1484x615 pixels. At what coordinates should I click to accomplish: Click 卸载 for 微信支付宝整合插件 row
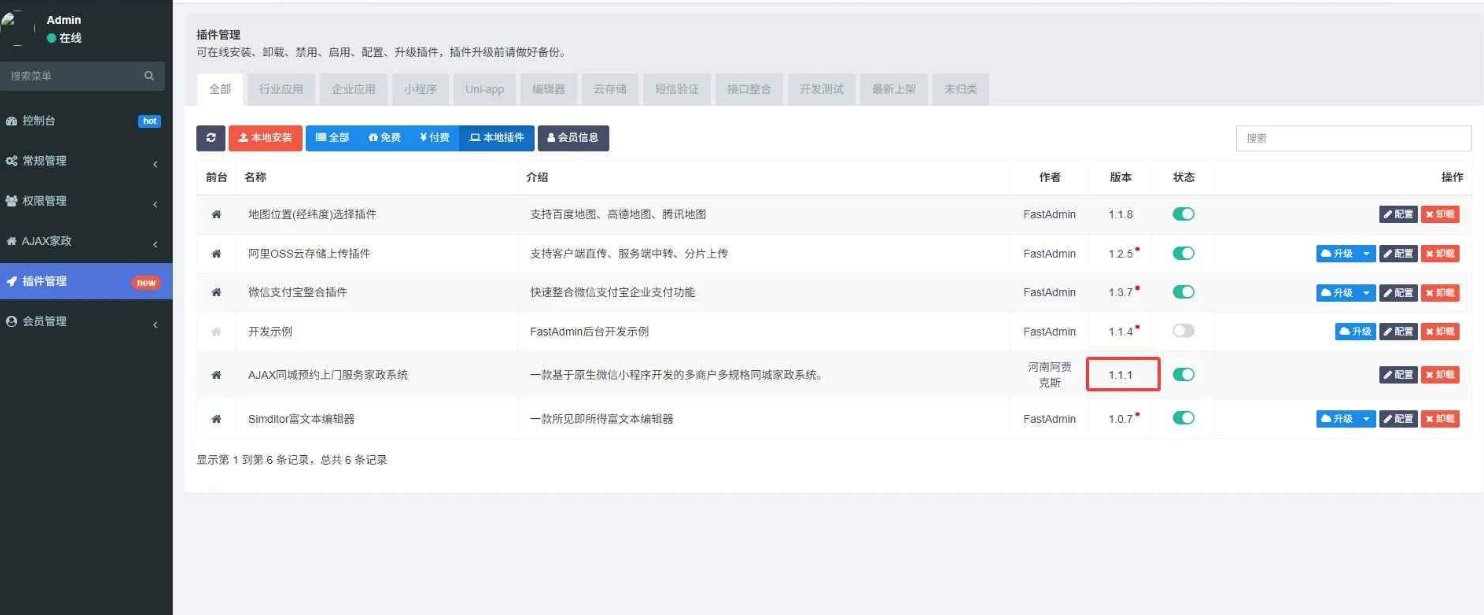coord(1440,293)
